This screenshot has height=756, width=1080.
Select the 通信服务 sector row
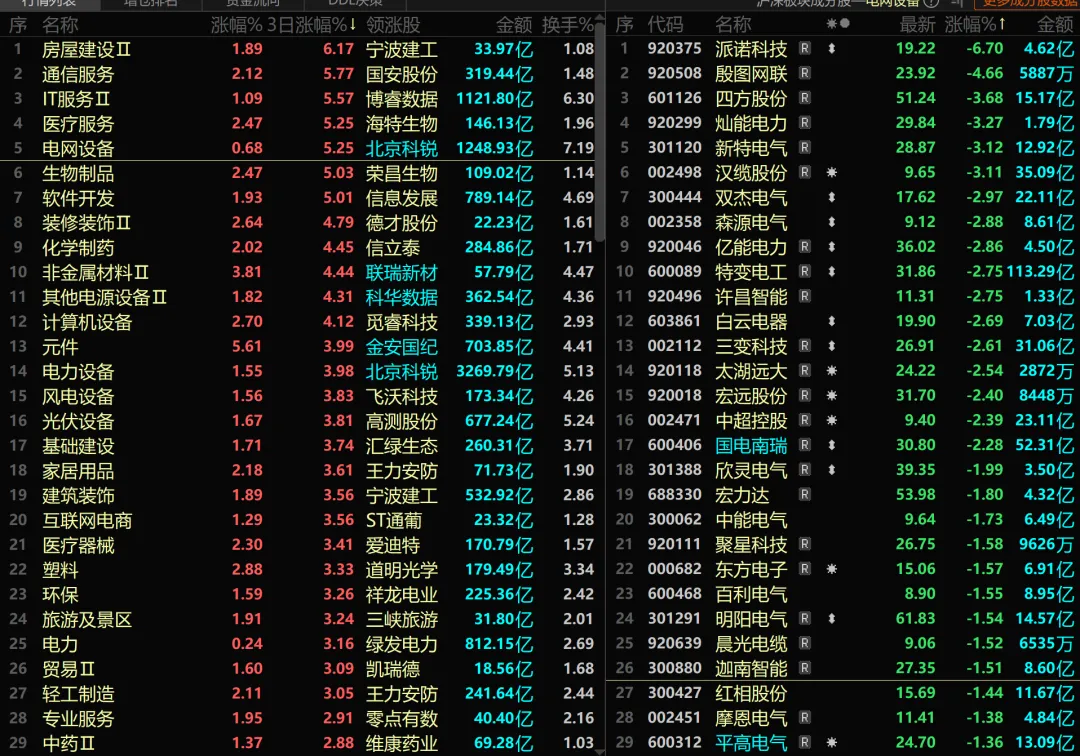[x=300, y=74]
